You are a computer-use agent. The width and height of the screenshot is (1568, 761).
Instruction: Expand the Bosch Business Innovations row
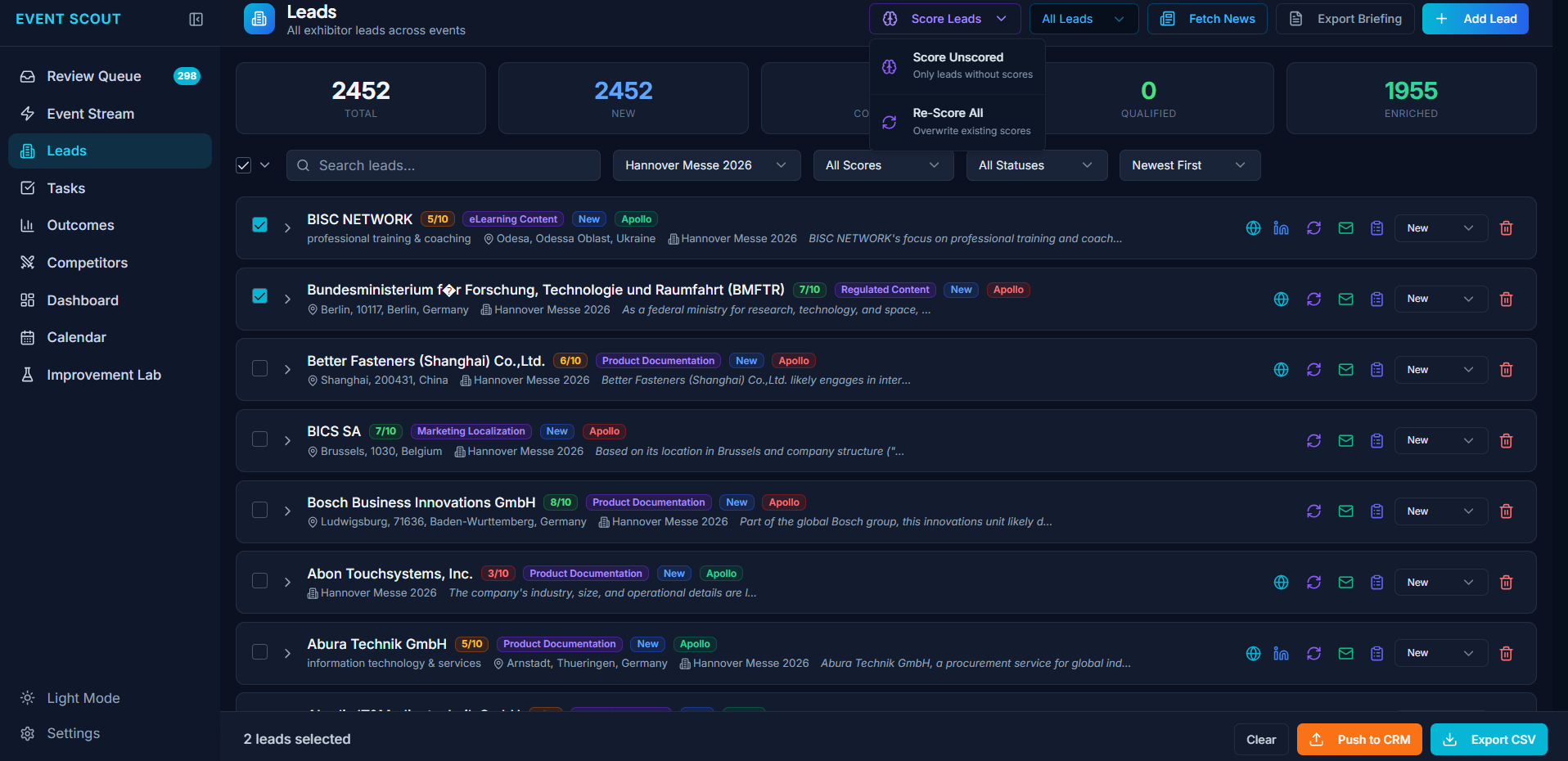point(287,511)
